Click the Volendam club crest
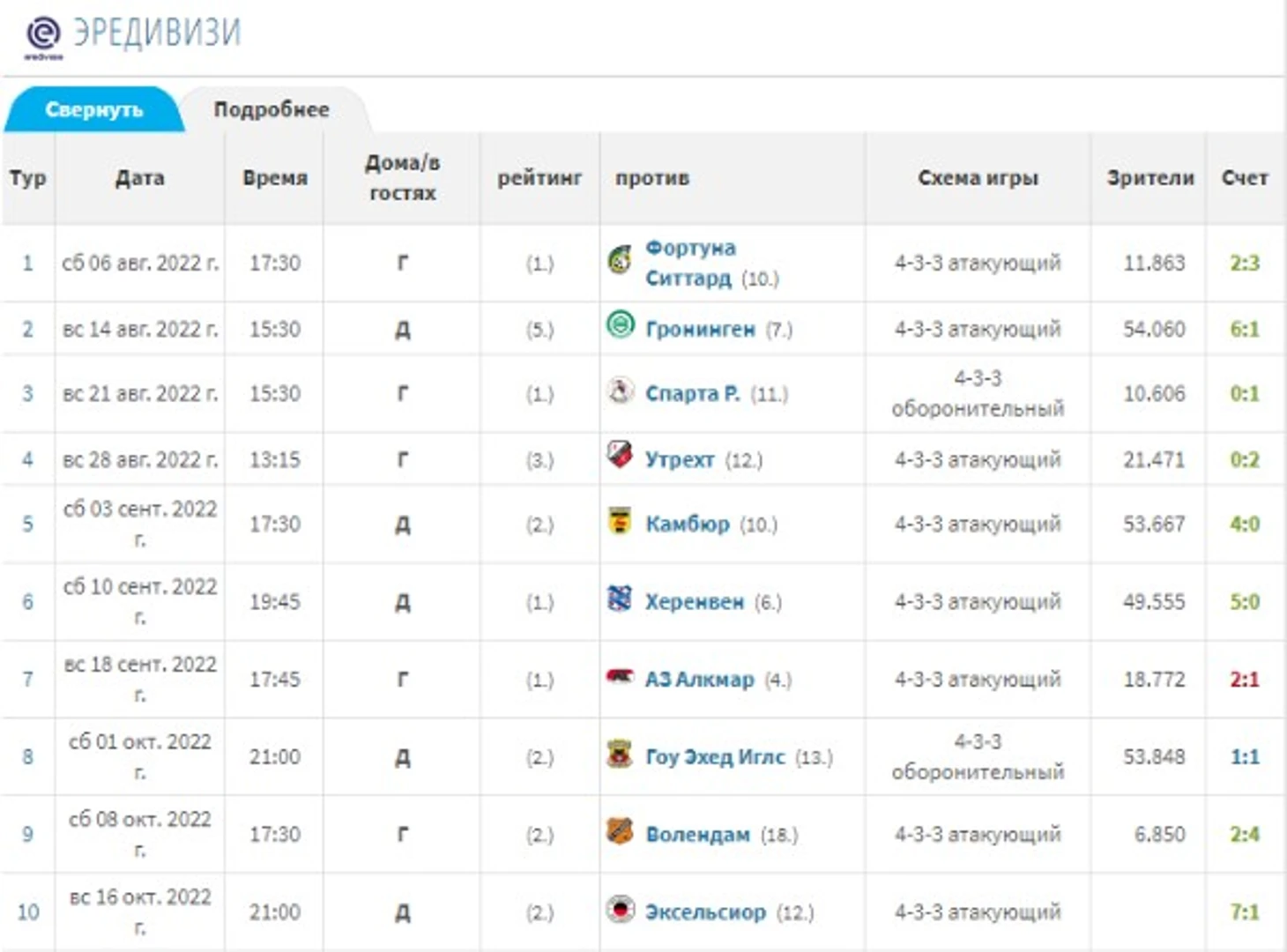Image resolution: width=1287 pixels, height=952 pixels. tap(621, 831)
